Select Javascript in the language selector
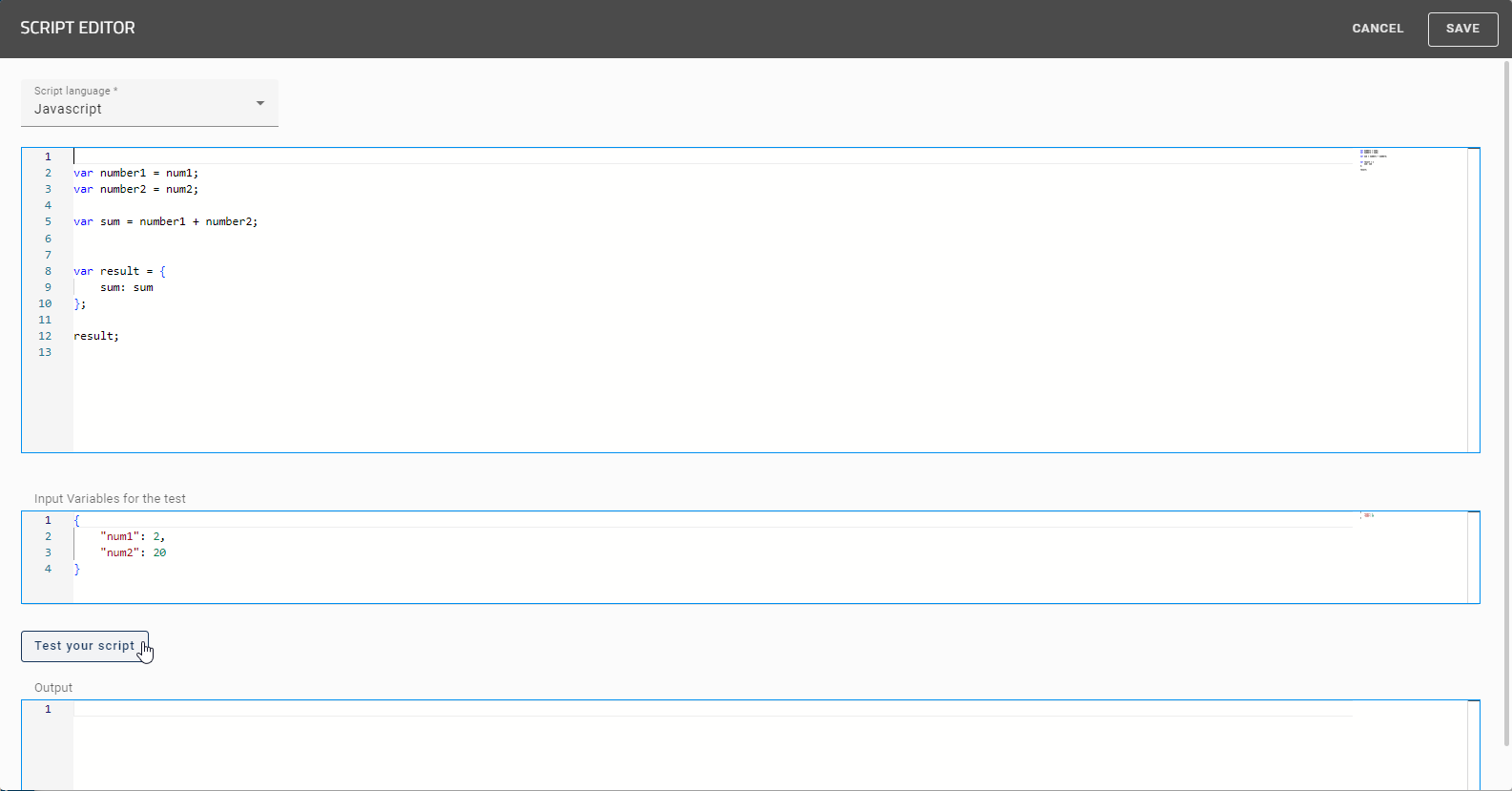The height and width of the screenshot is (791, 1512). coord(69,109)
